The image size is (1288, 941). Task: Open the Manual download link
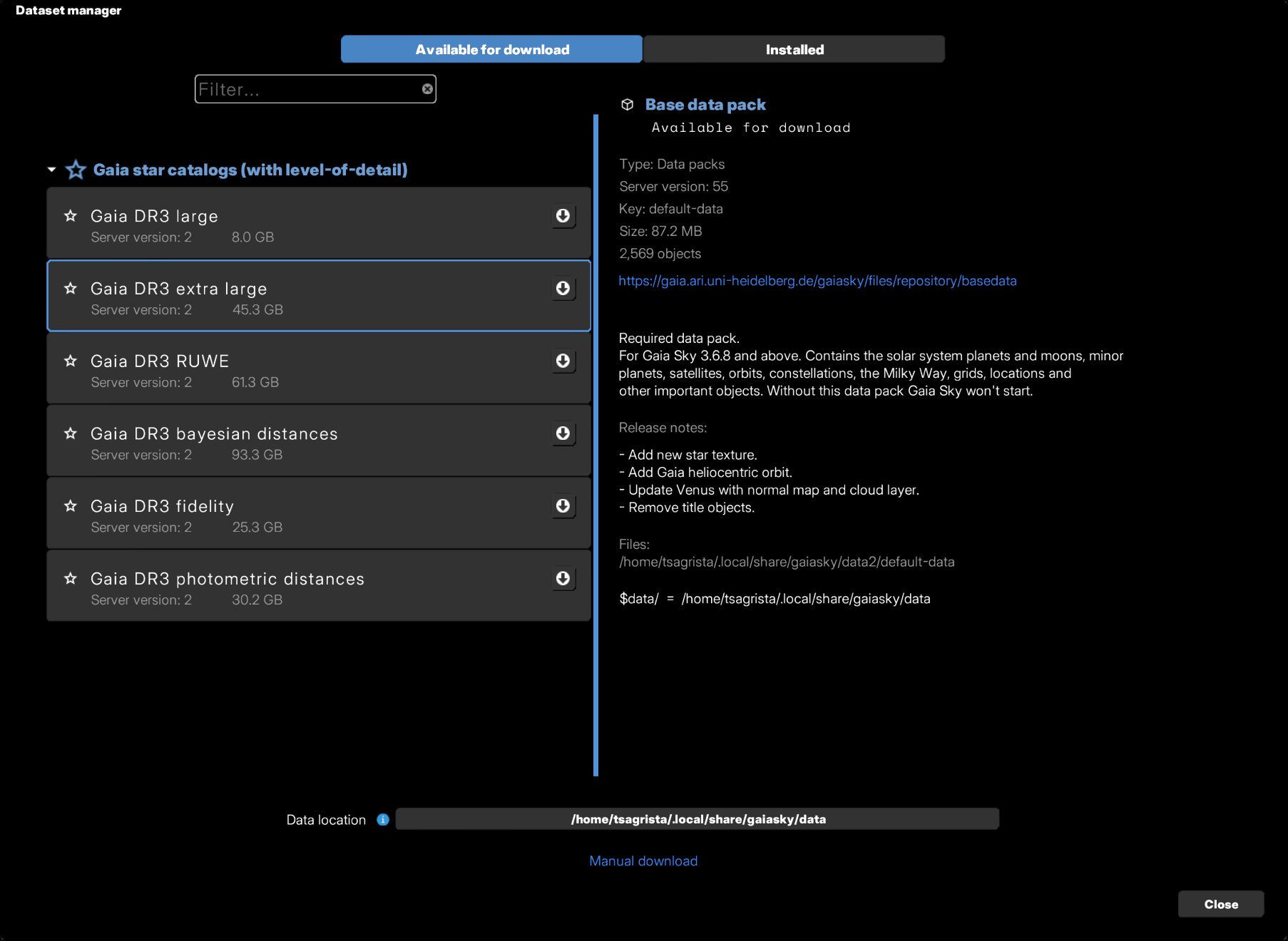coord(643,861)
